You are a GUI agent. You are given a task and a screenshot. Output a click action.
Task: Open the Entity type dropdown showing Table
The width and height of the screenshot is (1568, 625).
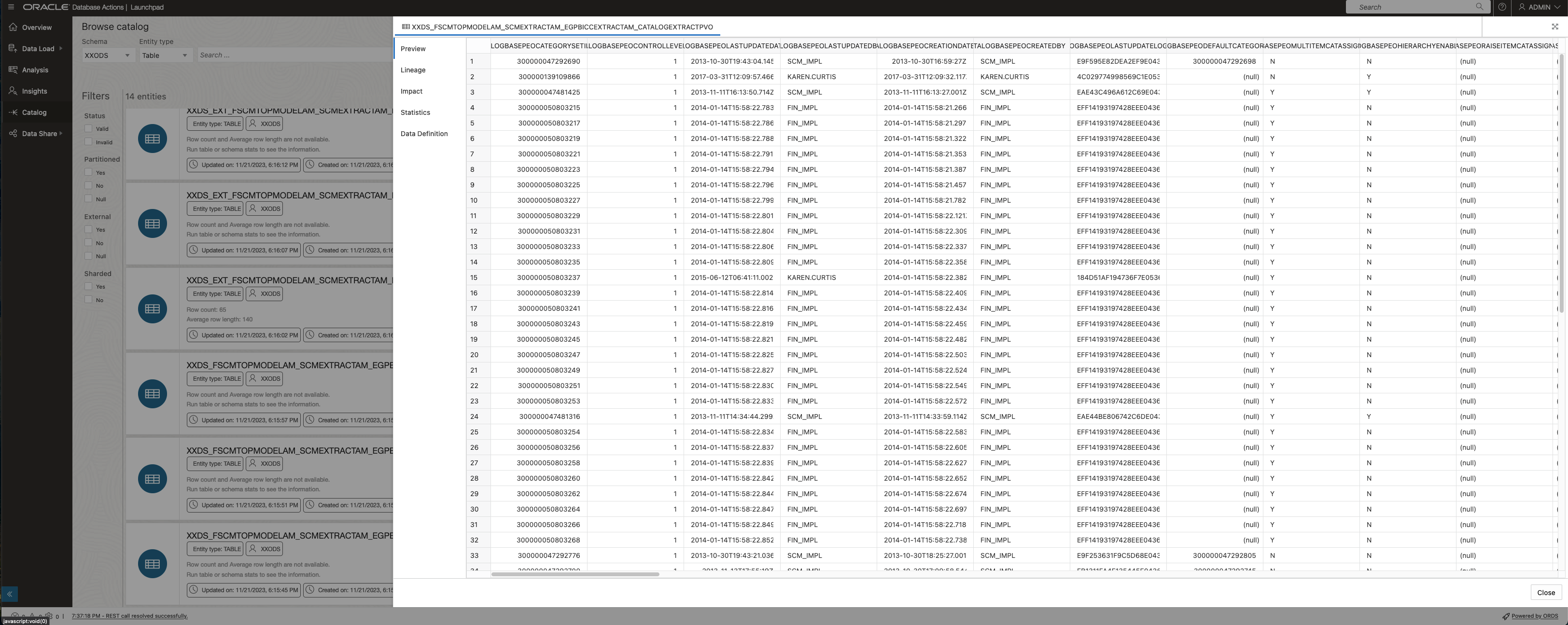click(165, 55)
